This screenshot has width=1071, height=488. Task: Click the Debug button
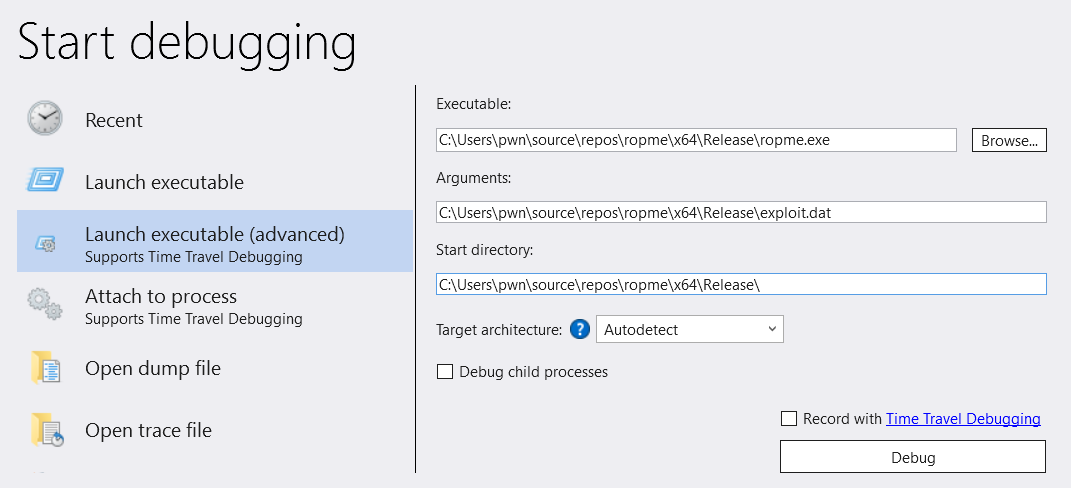[x=913, y=457]
